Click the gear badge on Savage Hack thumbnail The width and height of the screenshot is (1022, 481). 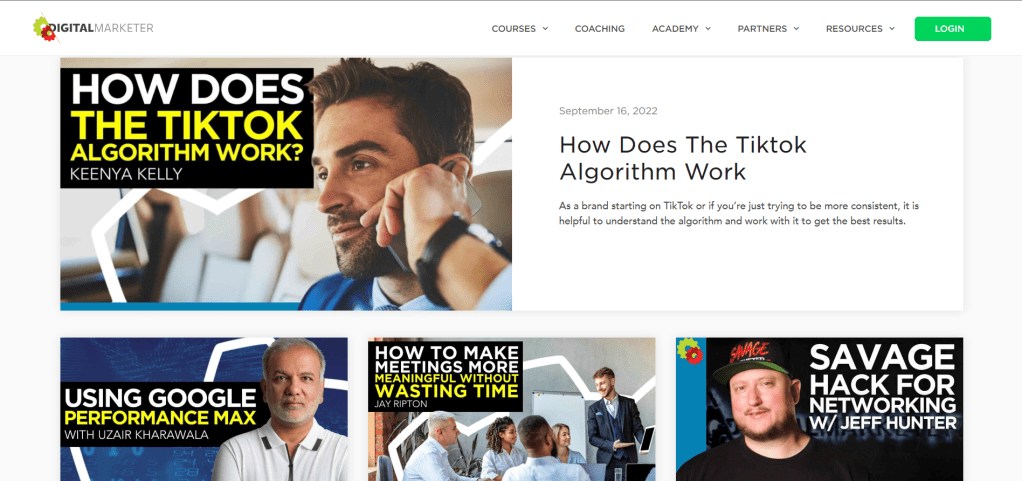coord(690,351)
